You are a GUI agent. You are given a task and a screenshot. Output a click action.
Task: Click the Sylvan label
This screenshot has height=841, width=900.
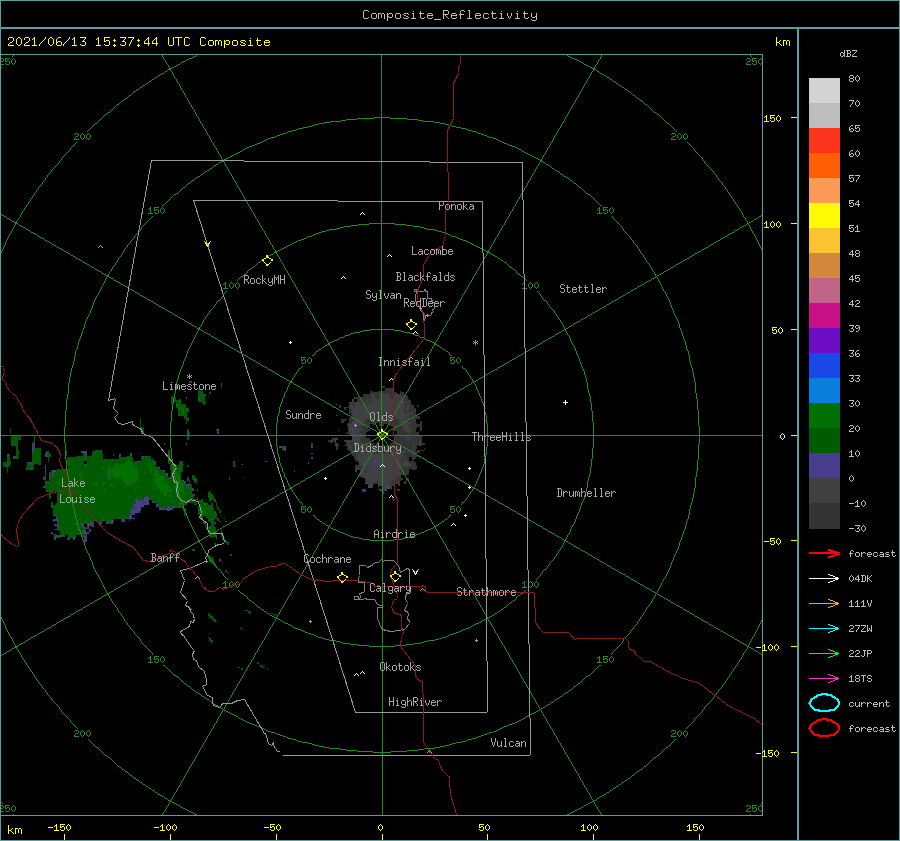point(383,295)
